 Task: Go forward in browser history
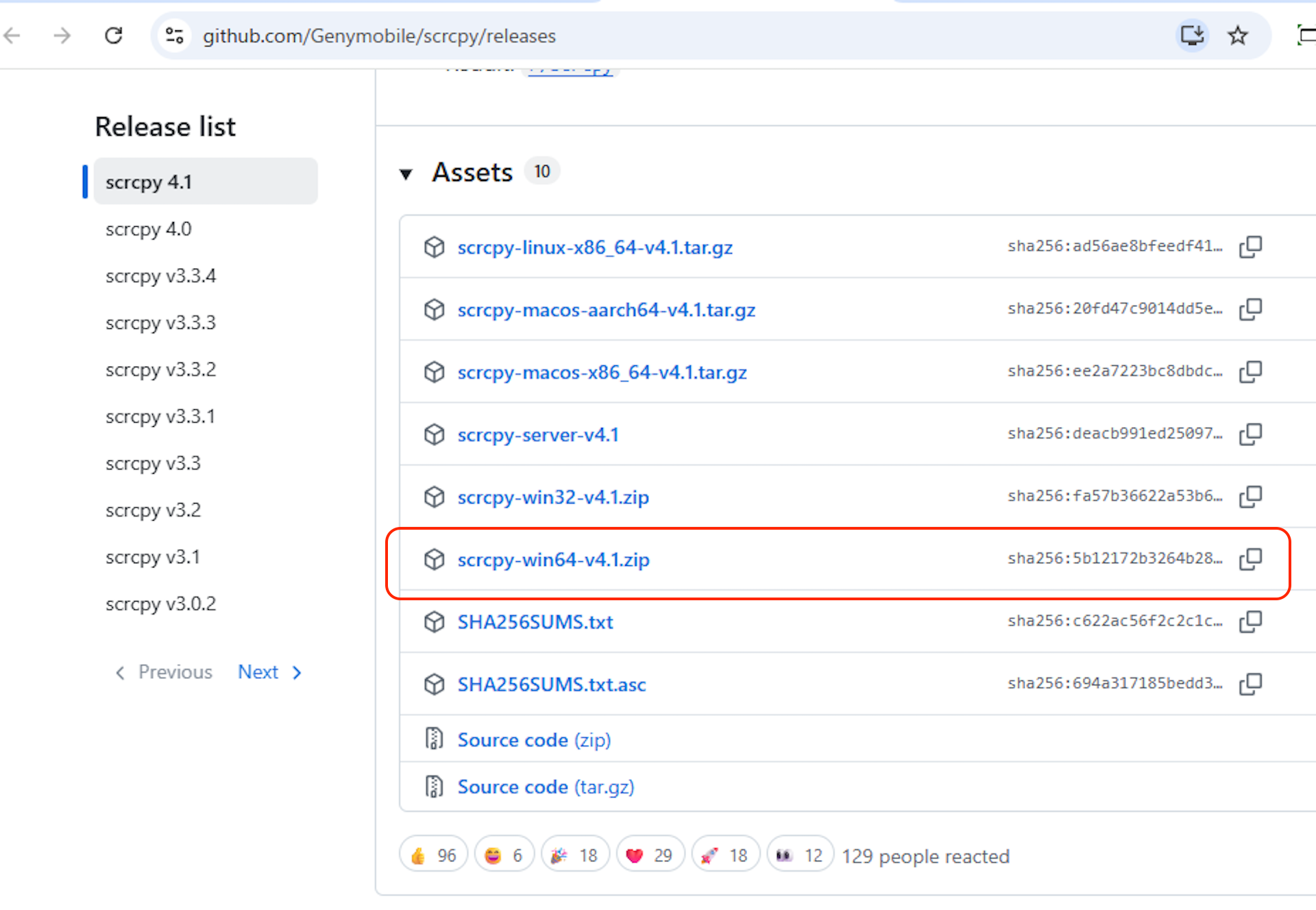point(62,36)
